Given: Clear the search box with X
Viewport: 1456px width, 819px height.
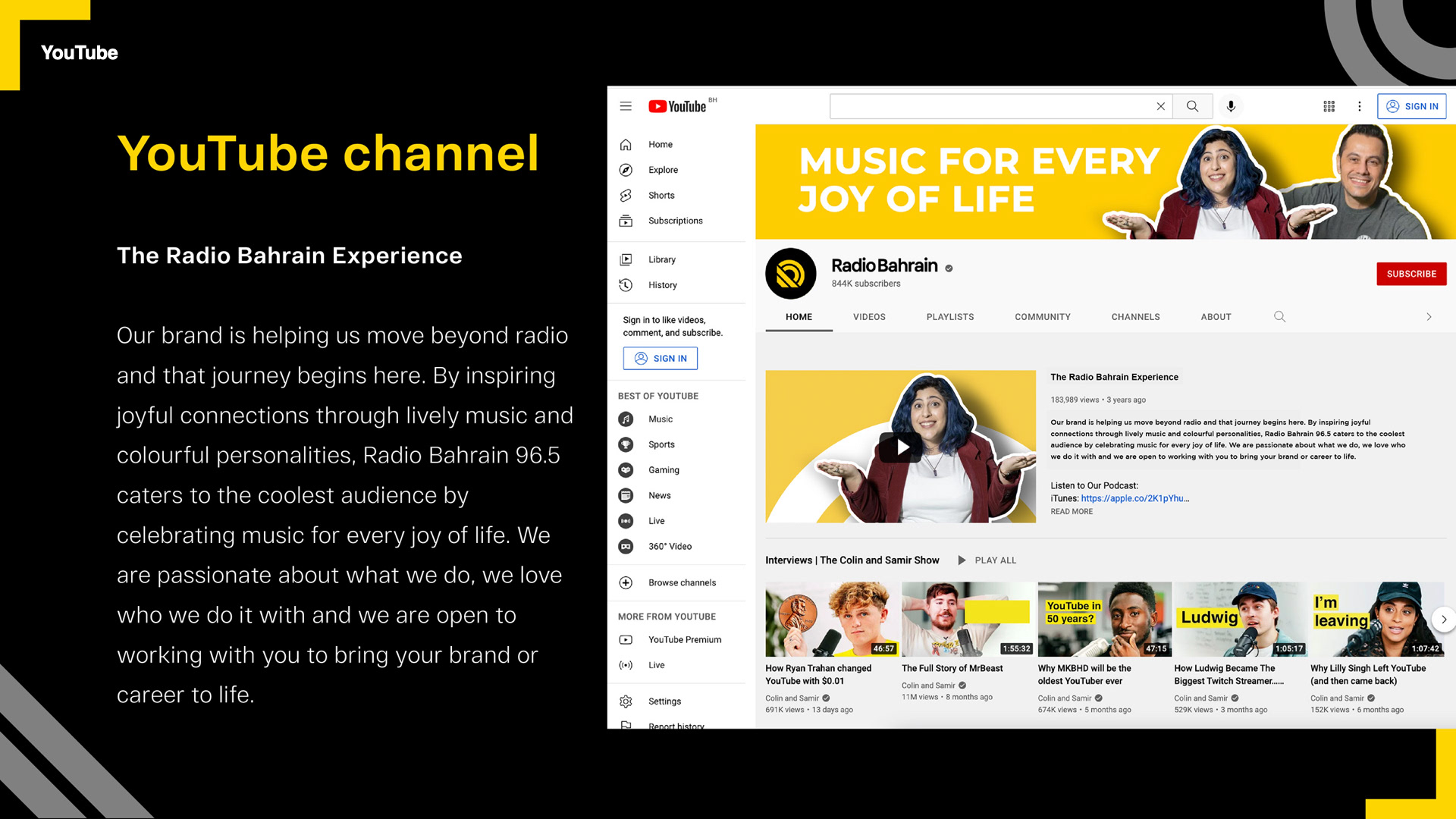Looking at the screenshot, I should (1160, 106).
